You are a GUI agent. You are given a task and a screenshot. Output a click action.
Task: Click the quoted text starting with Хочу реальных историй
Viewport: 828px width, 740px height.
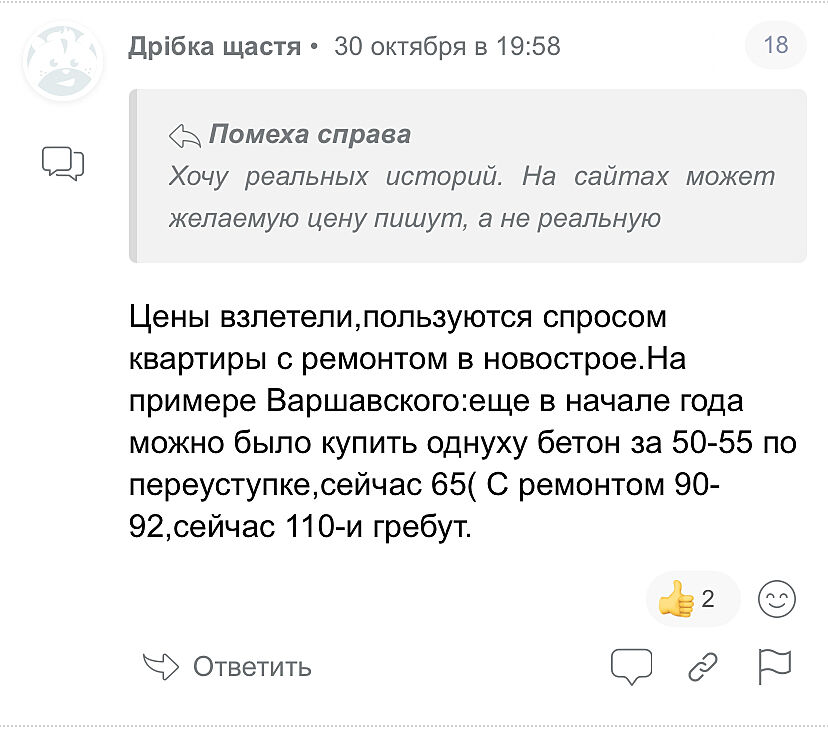pos(470,177)
